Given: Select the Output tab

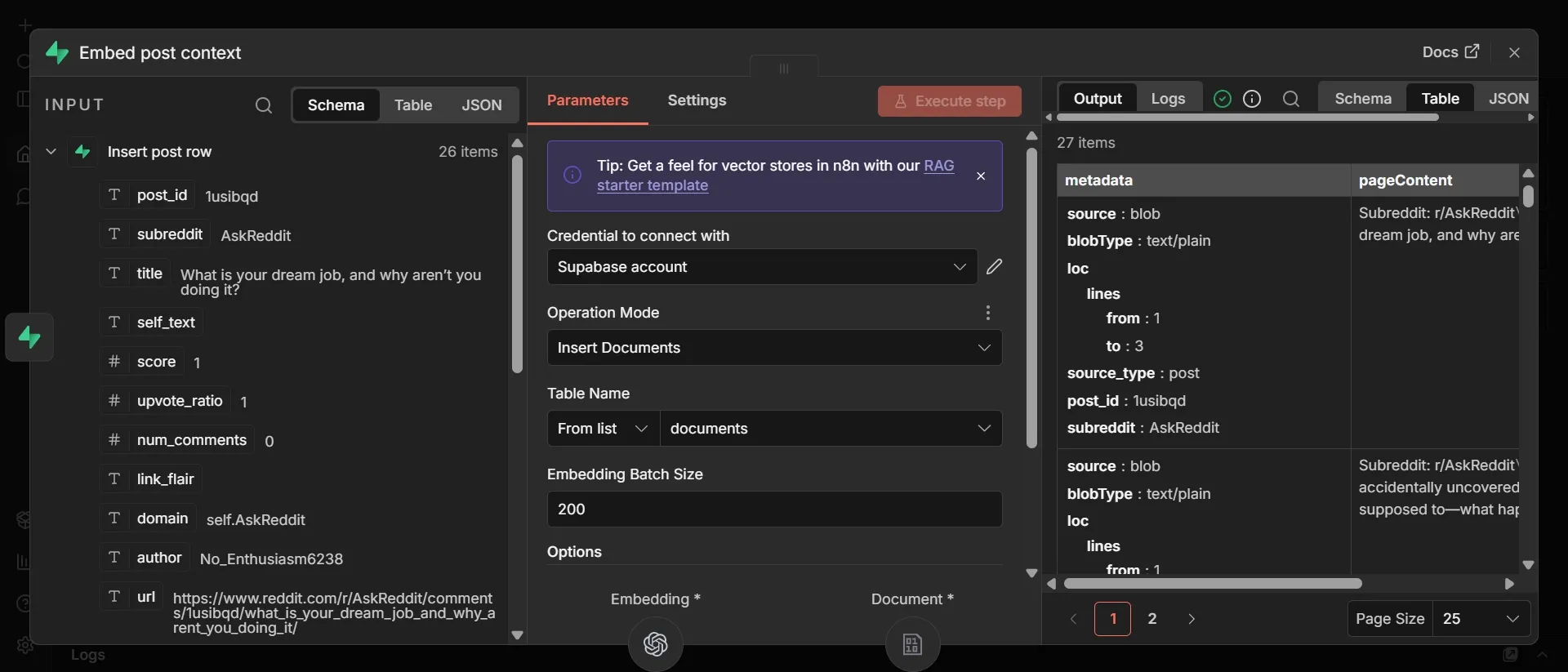Looking at the screenshot, I should point(1098,99).
